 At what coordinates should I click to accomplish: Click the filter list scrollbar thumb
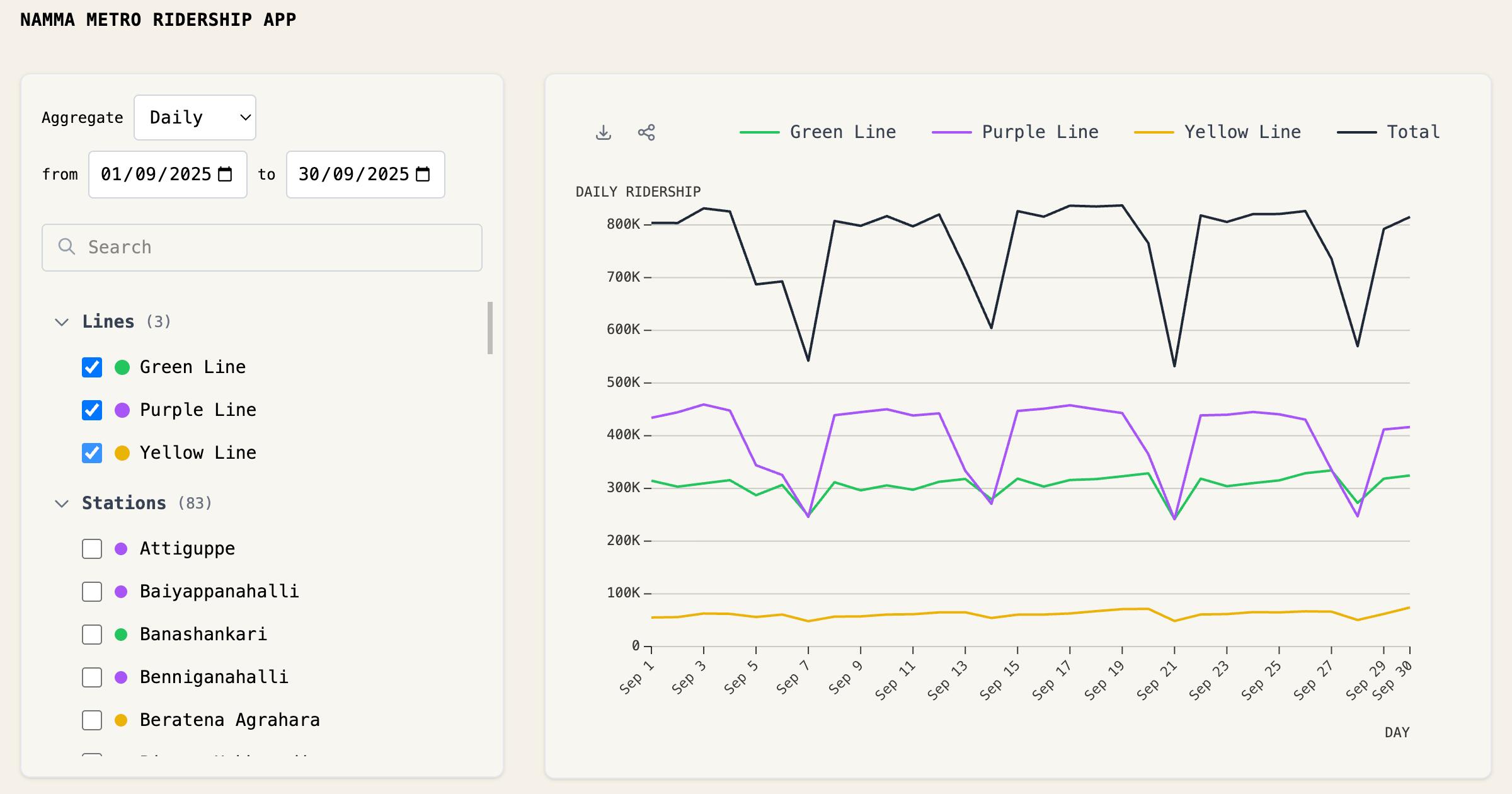point(490,328)
